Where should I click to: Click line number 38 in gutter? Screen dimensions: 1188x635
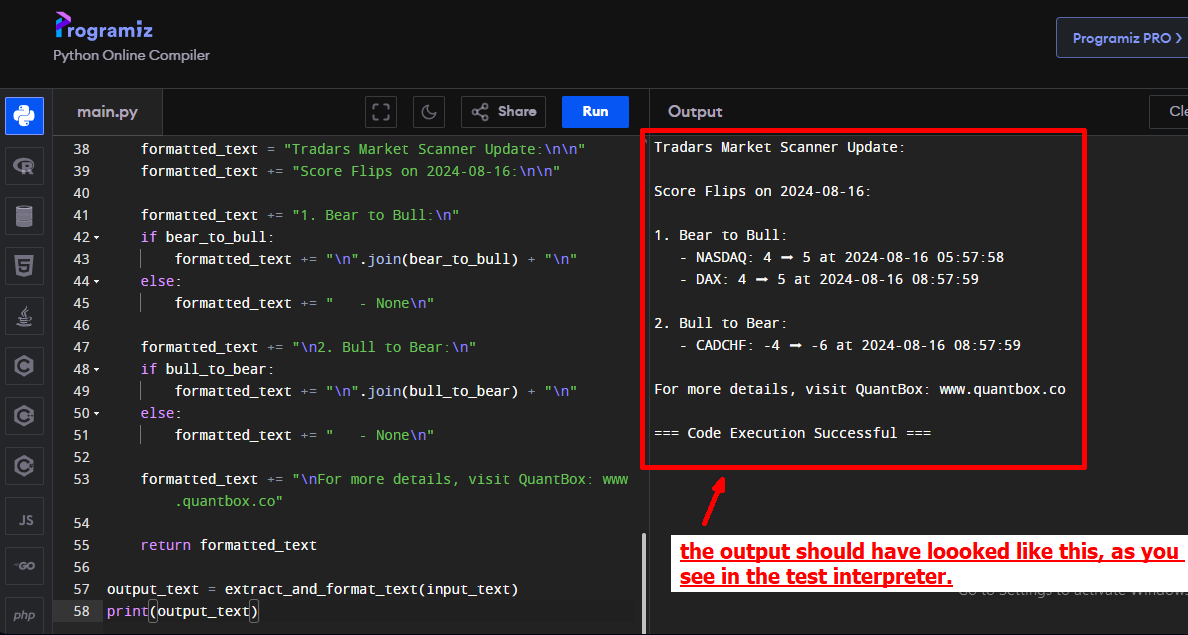81,149
